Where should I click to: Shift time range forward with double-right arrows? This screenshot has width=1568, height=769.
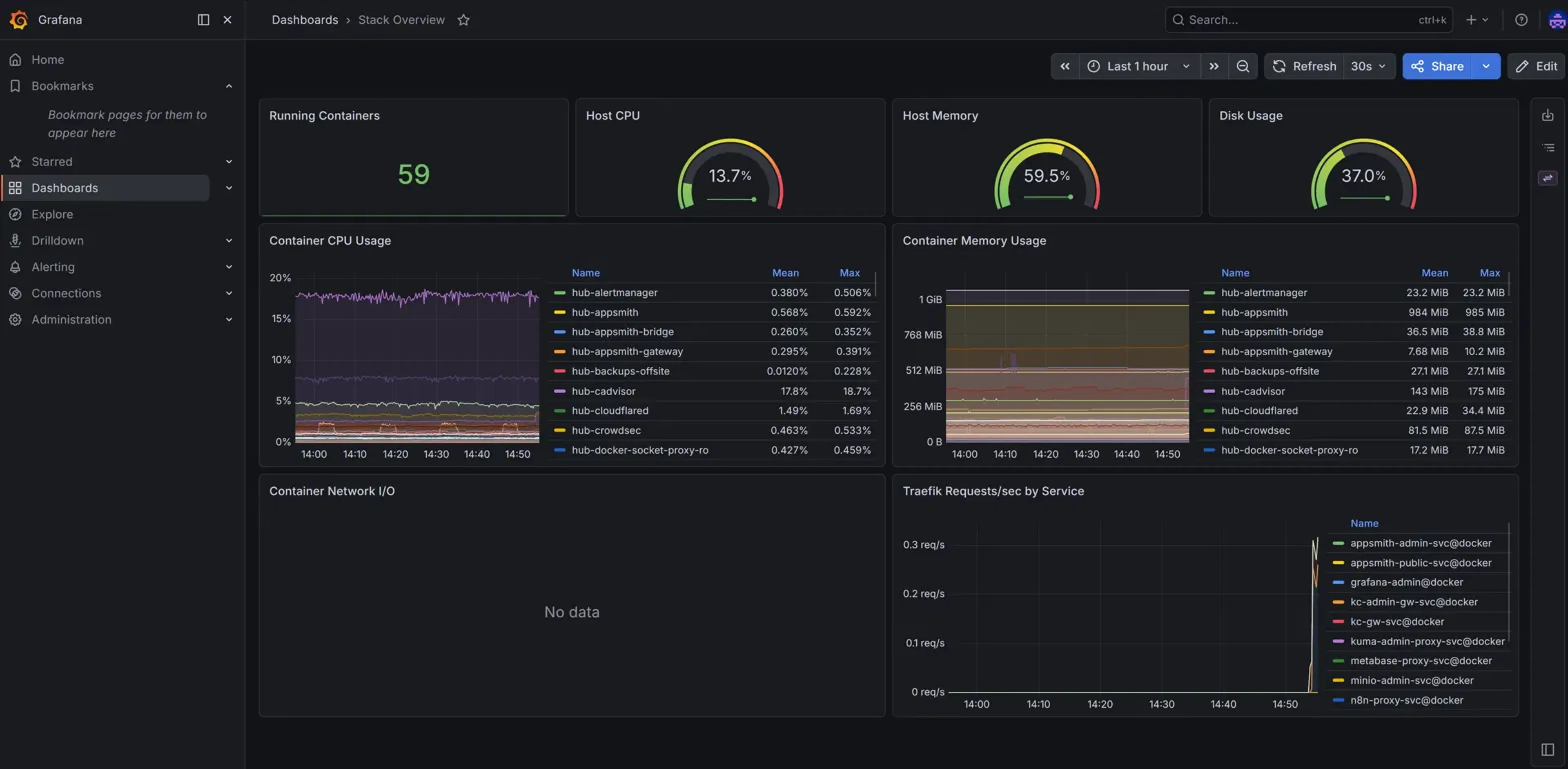tap(1214, 67)
